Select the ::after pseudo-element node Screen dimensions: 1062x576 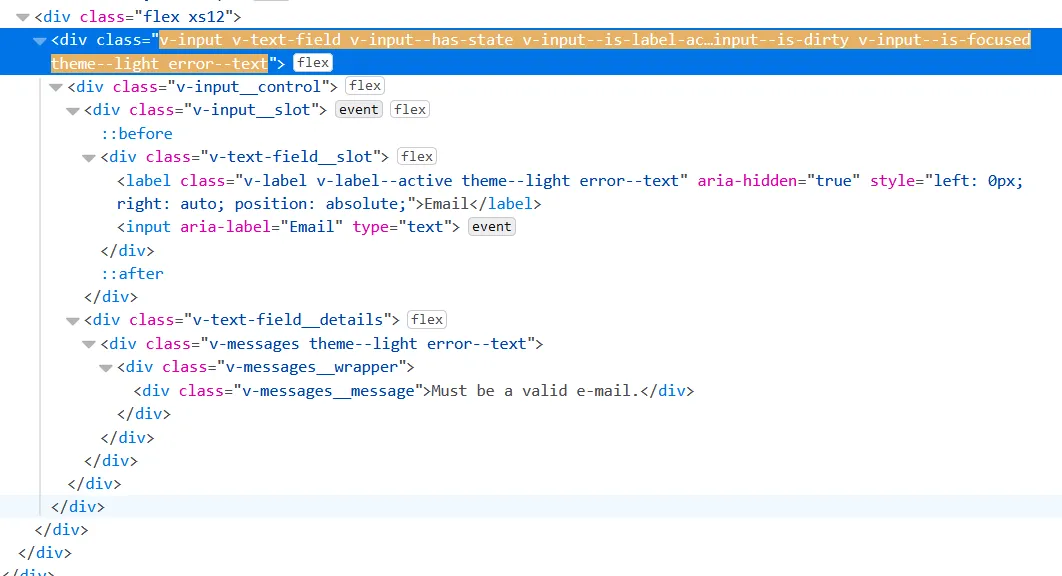point(132,274)
